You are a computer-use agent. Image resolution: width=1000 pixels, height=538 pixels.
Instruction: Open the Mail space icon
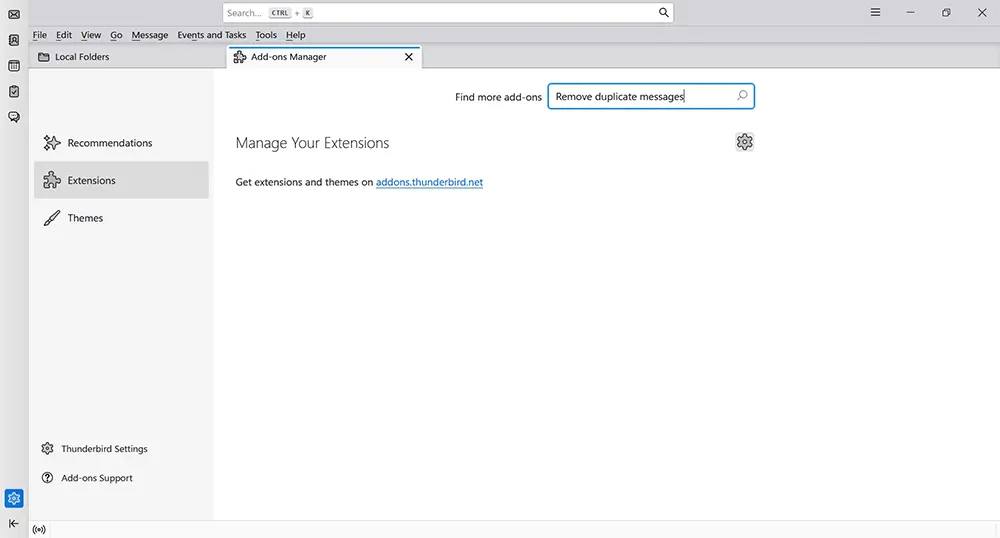(x=14, y=14)
